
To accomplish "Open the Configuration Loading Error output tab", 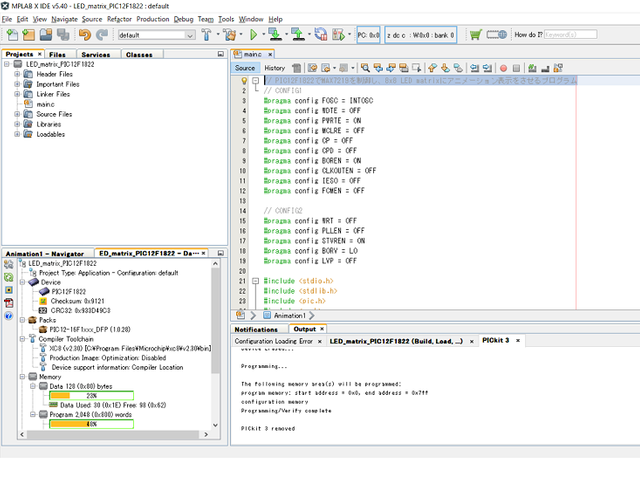I will tap(274, 341).
